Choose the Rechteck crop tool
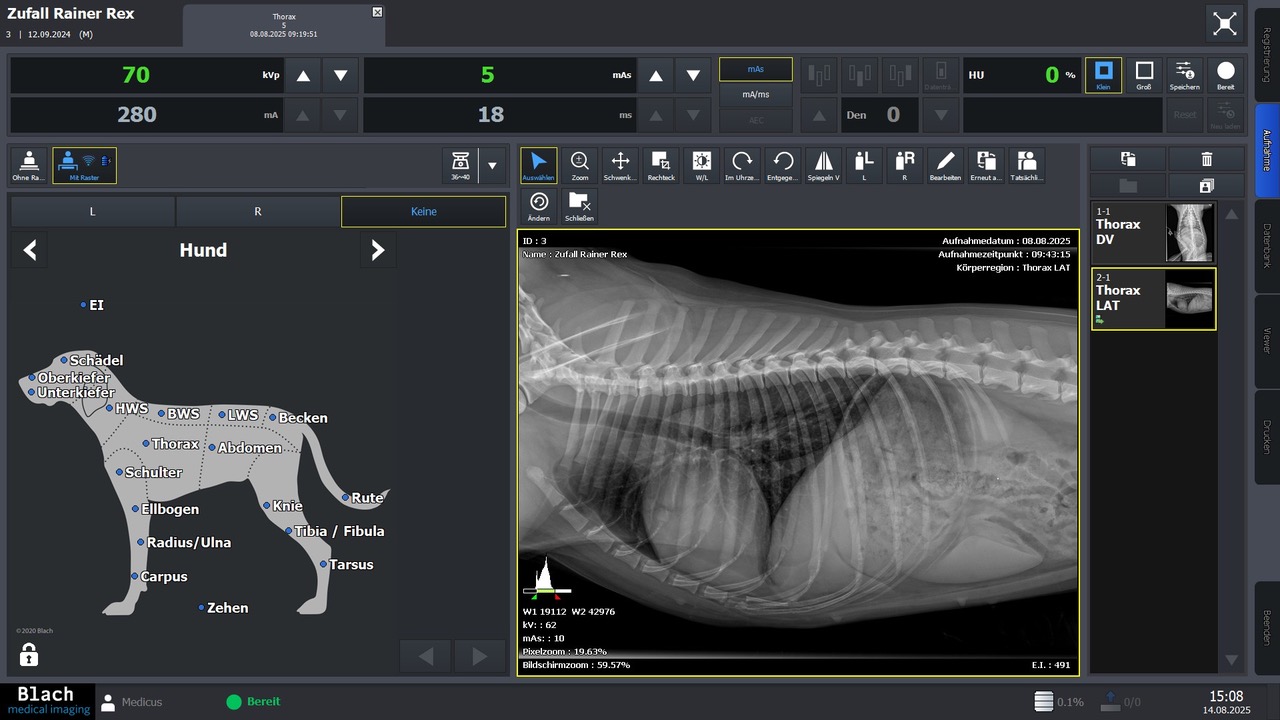The height and width of the screenshot is (720, 1280). coord(661,165)
